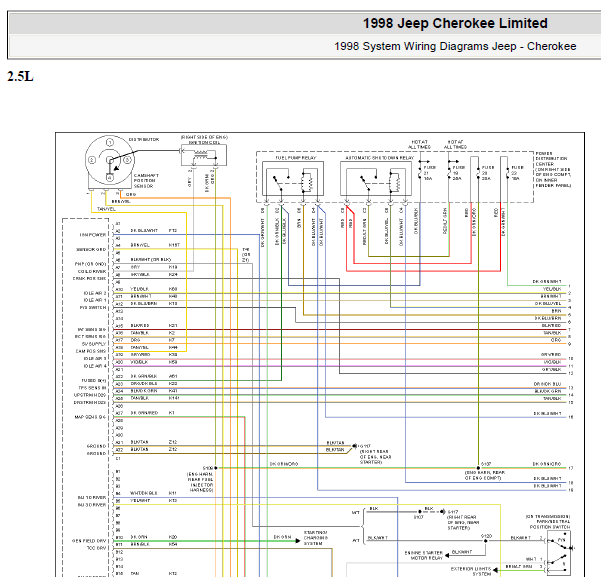The image size is (601, 577).
Task: Click the 'IDLE AIR 4' pin label
Action: pos(95,366)
